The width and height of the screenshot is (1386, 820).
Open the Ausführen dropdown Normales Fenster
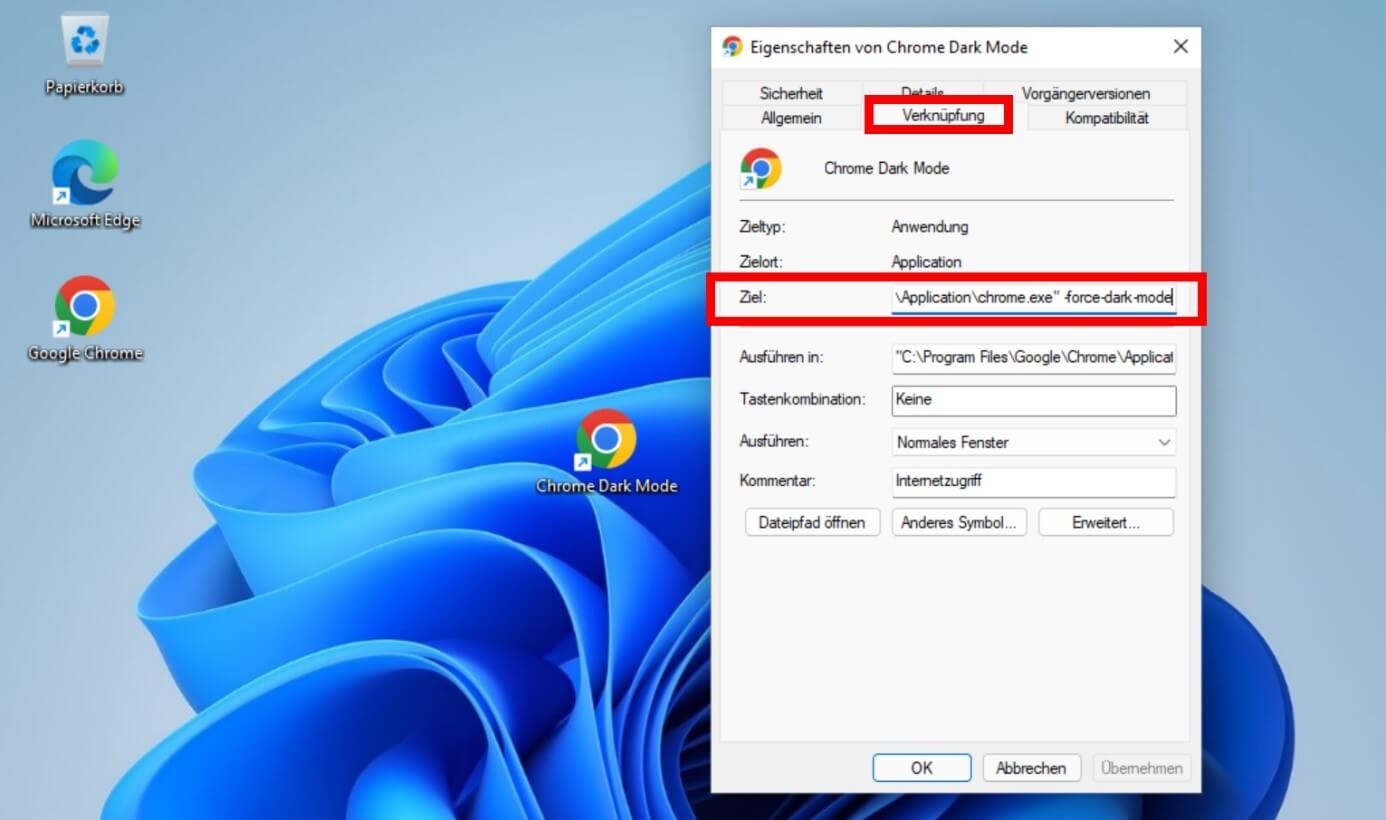coord(1034,442)
